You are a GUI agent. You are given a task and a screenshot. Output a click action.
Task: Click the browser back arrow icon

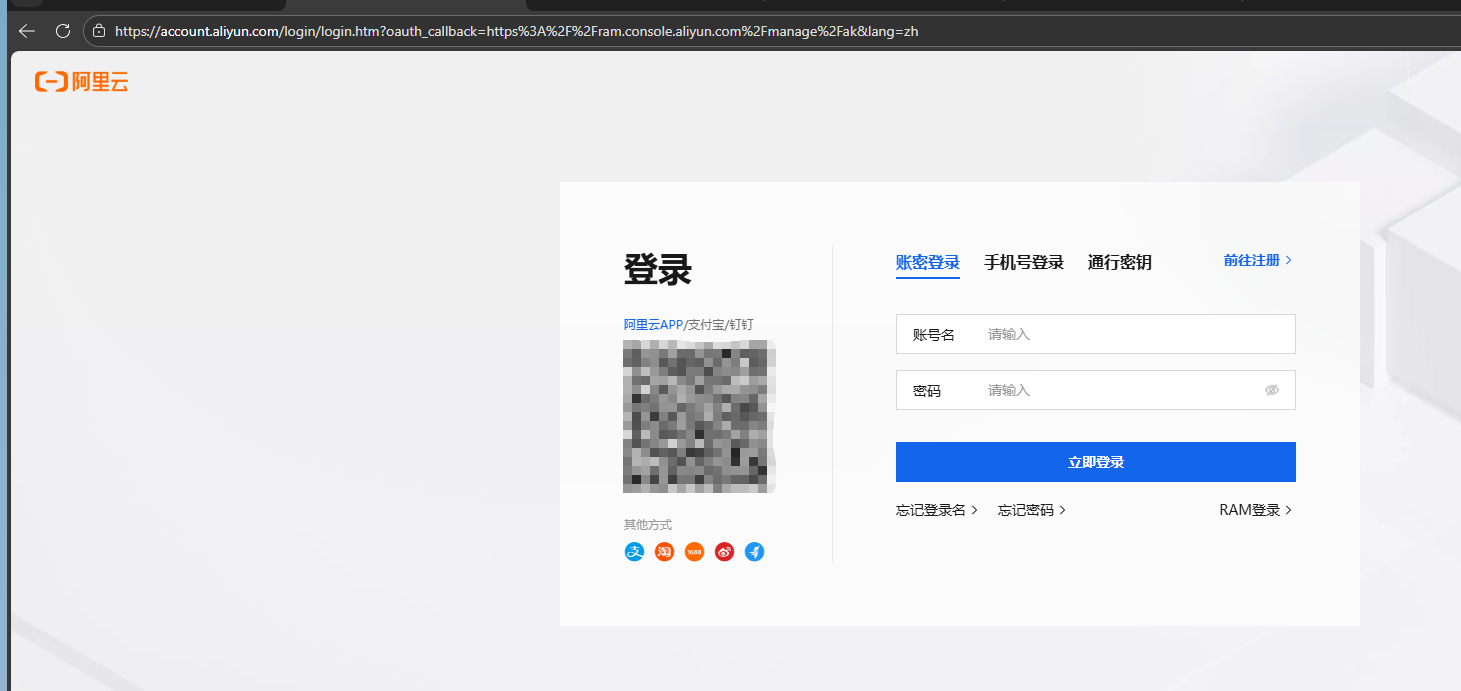26,31
